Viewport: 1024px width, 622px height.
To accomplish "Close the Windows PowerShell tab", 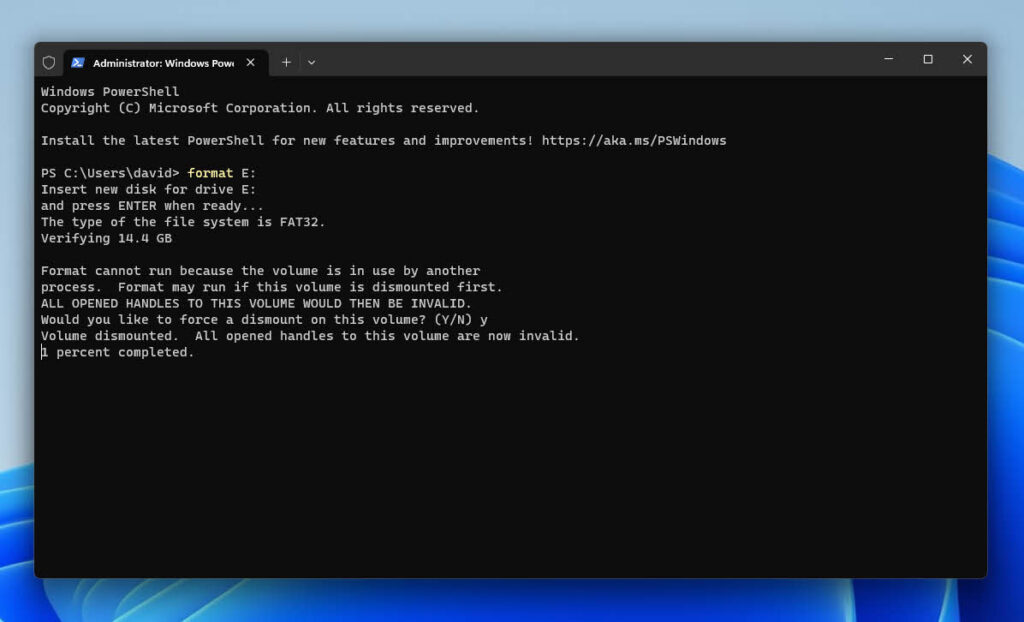I will 251,62.
